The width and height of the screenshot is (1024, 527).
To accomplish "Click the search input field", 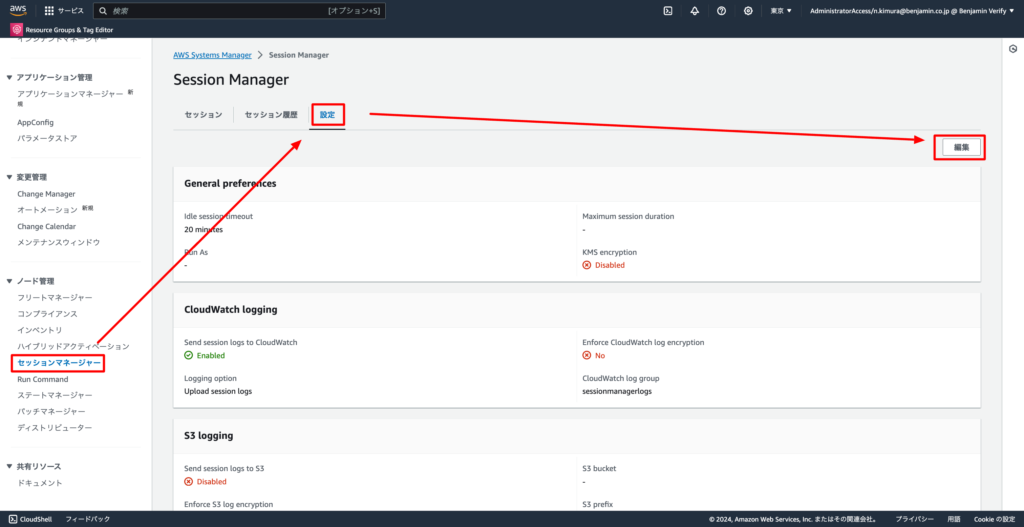I will [239, 10].
